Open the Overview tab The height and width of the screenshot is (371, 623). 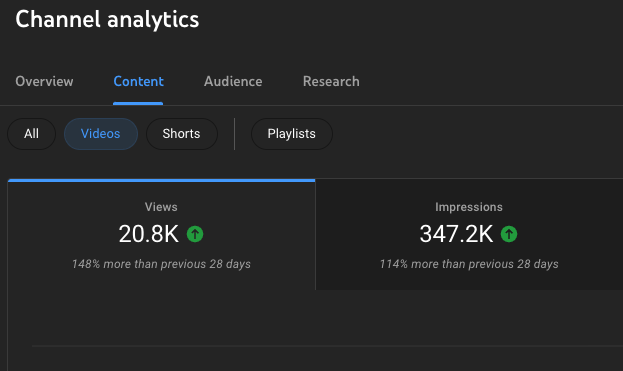point(44,81)
